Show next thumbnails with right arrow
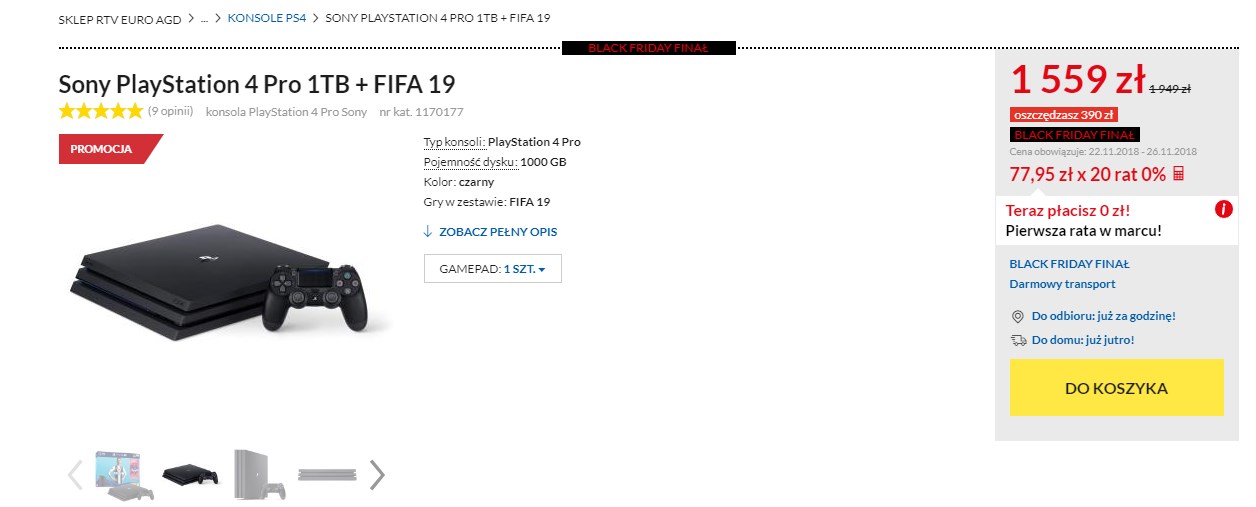1256x507 pixels. (376, 474)
